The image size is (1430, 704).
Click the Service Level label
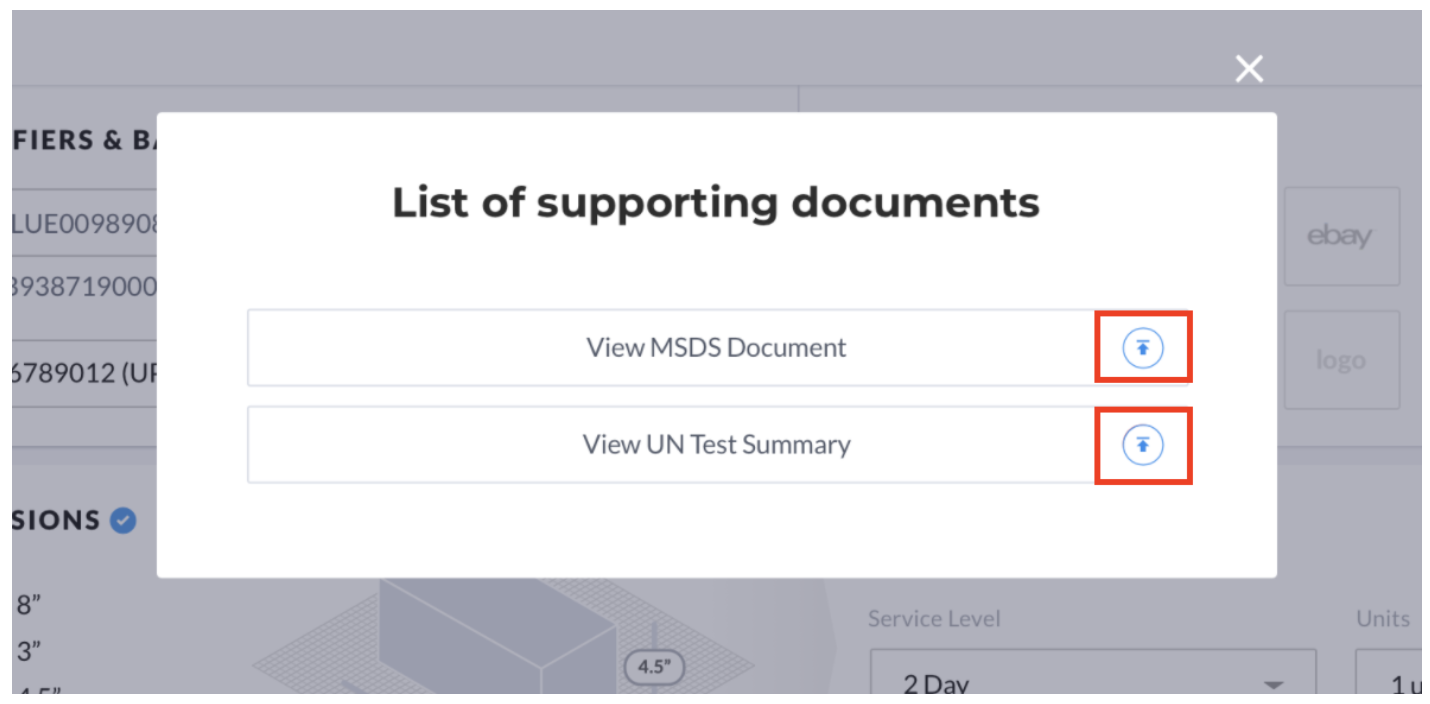point(934,619)
